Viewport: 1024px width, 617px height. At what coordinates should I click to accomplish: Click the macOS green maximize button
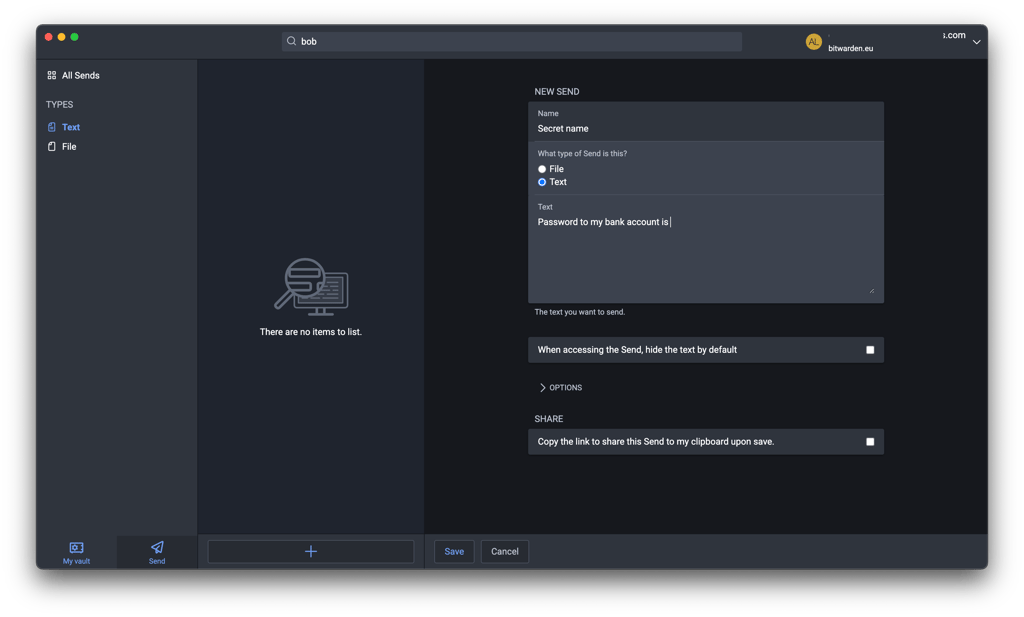[x=74, y=37]
